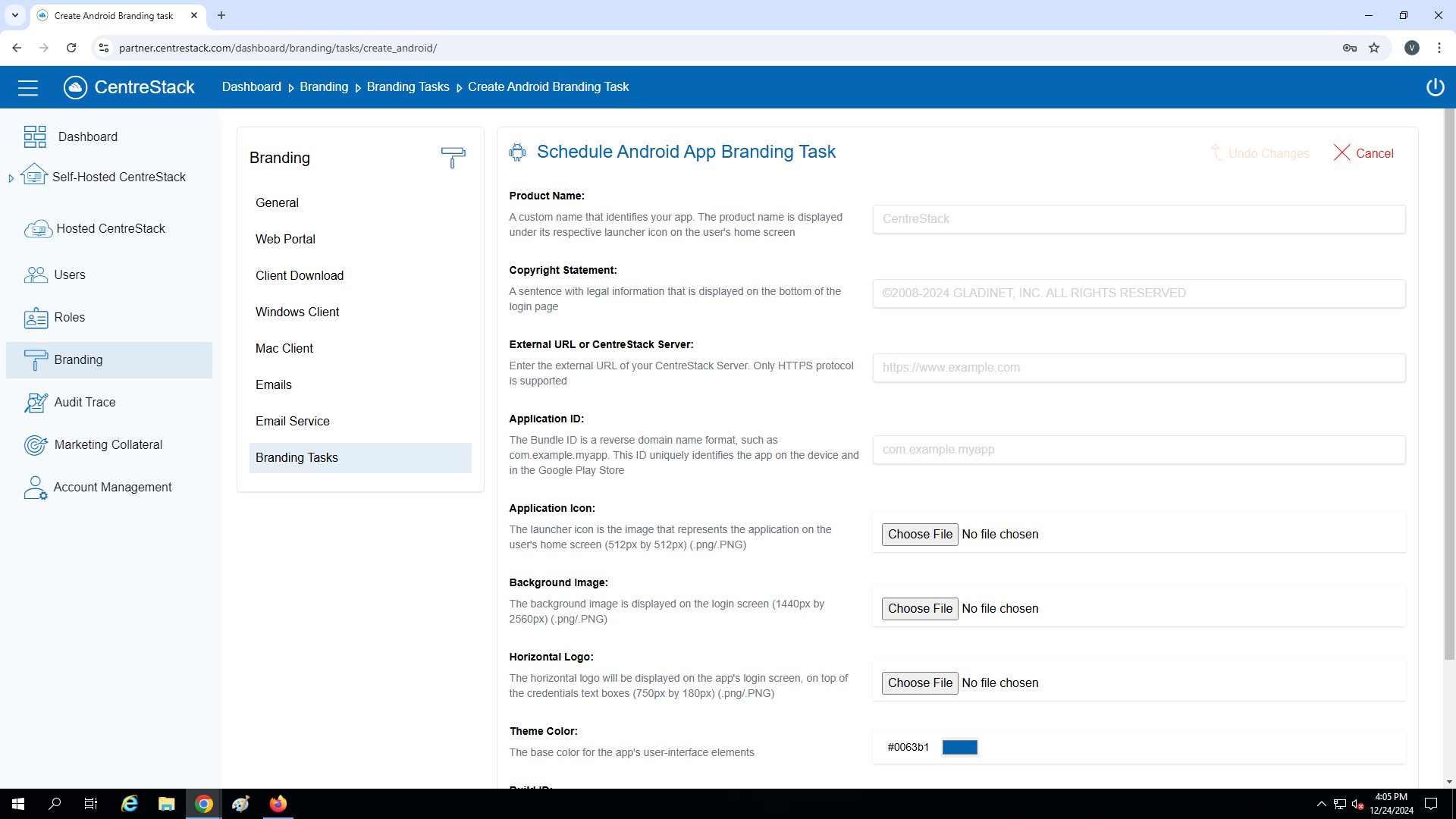
Task: Choose File for Background Image
Action: click(920, 609)
